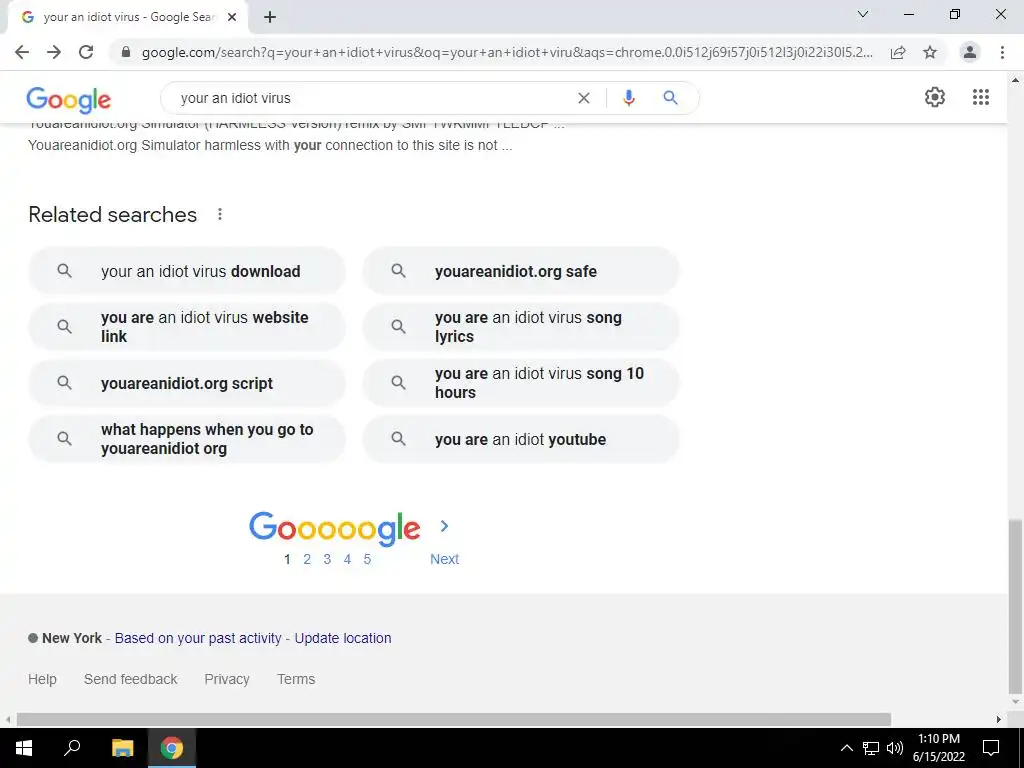1024x768 pixels.
Task: Search 'what happens when you go to youareanidiot org'
Action: tap(187, 439)
